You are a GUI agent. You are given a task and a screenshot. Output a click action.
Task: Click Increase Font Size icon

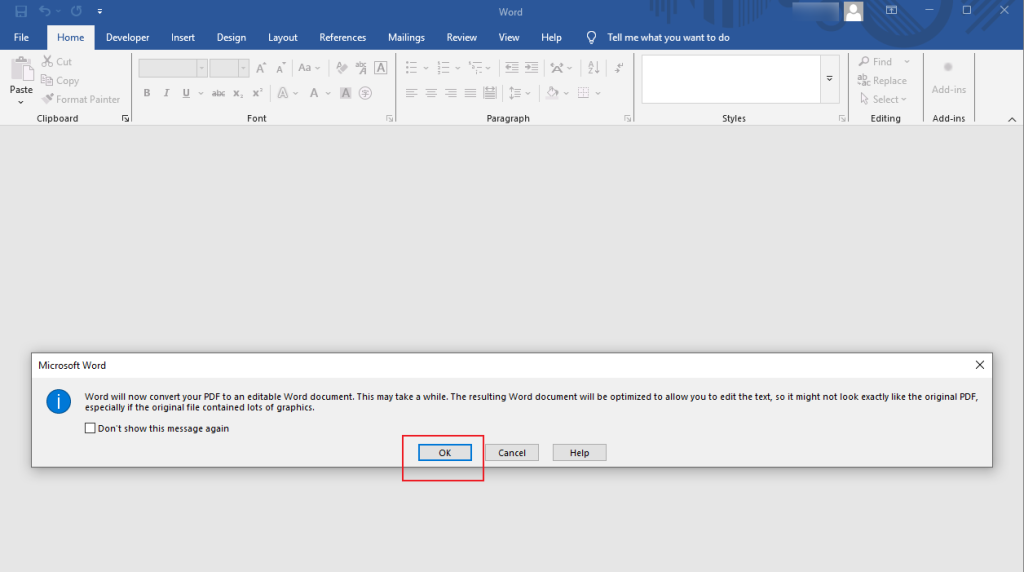click(x=261, y=68)
